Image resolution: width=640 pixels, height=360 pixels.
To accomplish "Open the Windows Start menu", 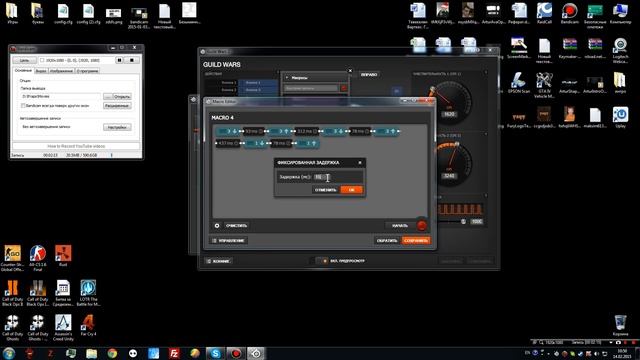I will (9, 353).
